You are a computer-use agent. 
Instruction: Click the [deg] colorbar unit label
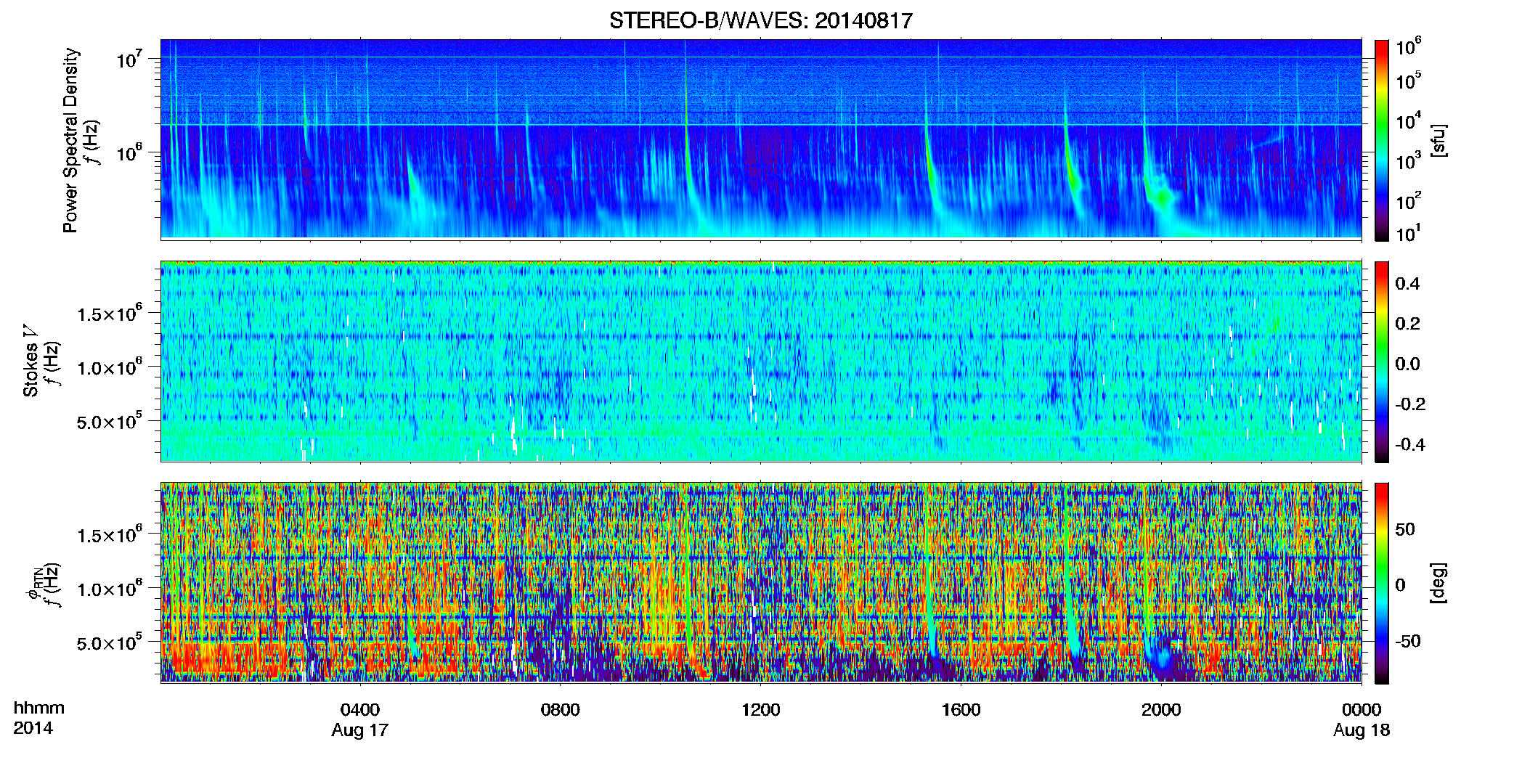coord(1438,583)
